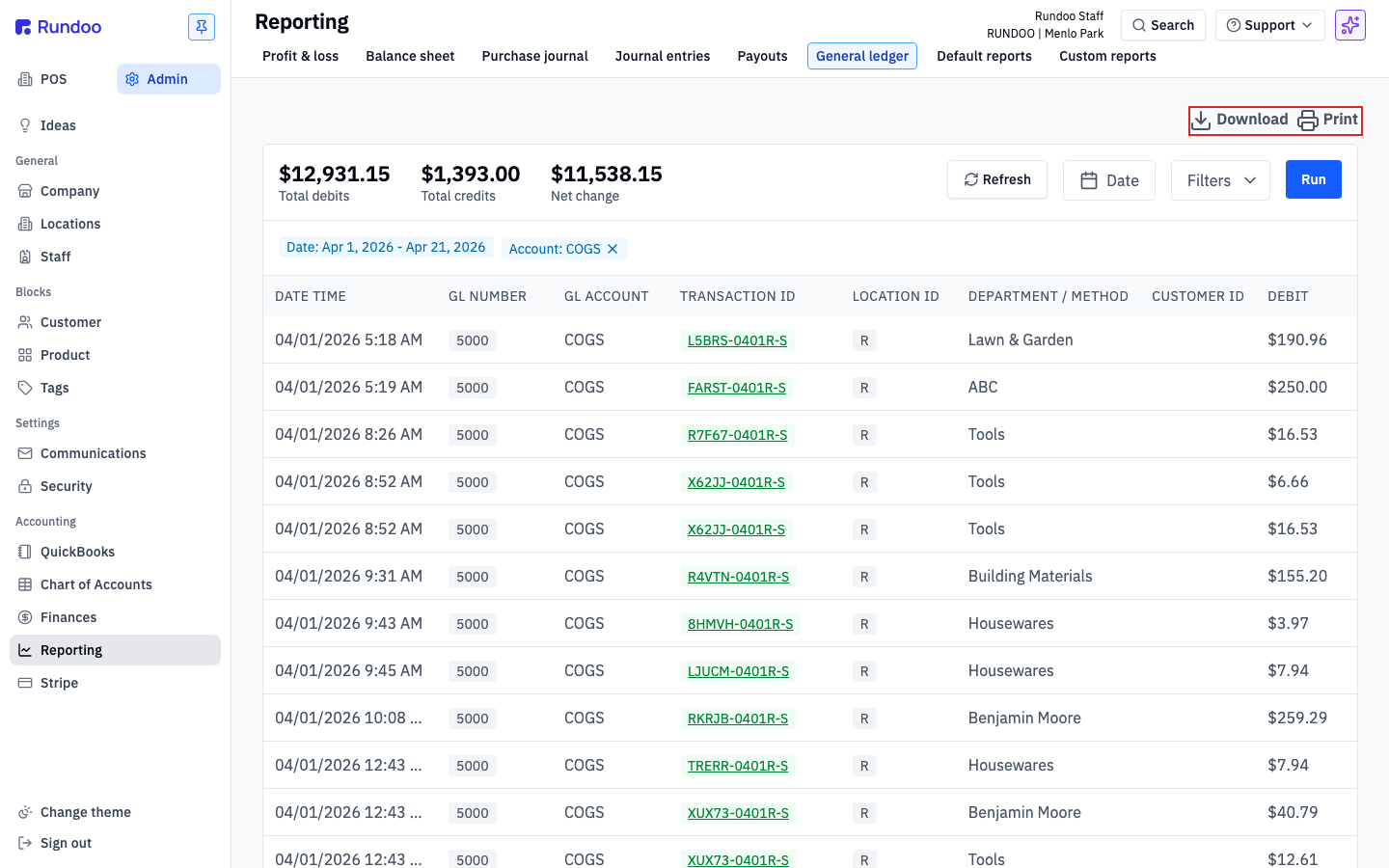Go to Locations page
1389x868 pixels.
[115, 224]
